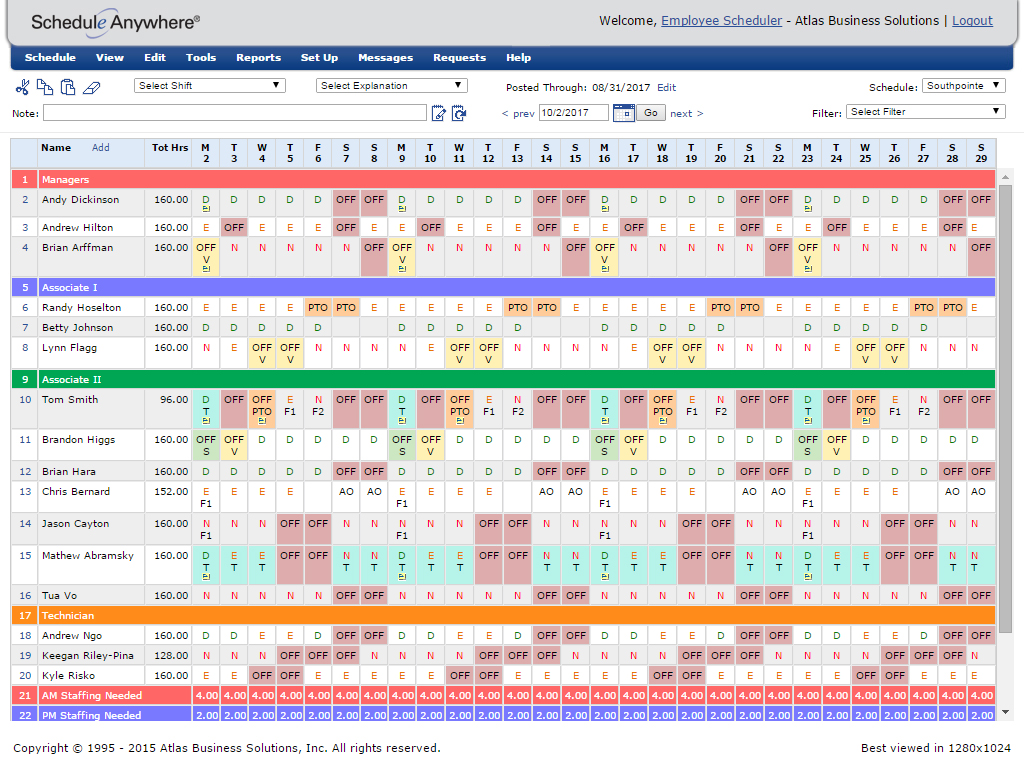Click the Go button
Viewport: 1024px width, 768px height.
[x=651, y=113]
